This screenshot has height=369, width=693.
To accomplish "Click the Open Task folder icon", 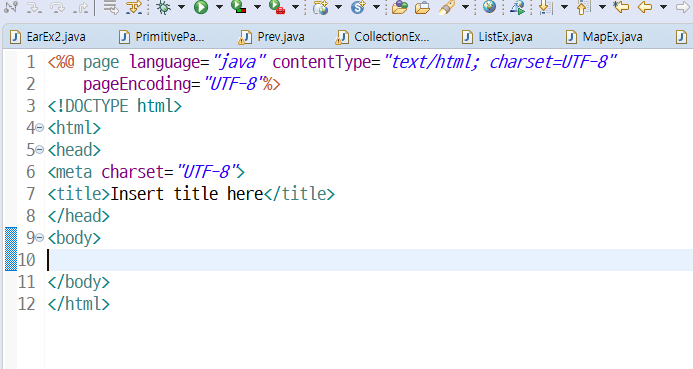I will pyautogui.click(x=423, y=7).
